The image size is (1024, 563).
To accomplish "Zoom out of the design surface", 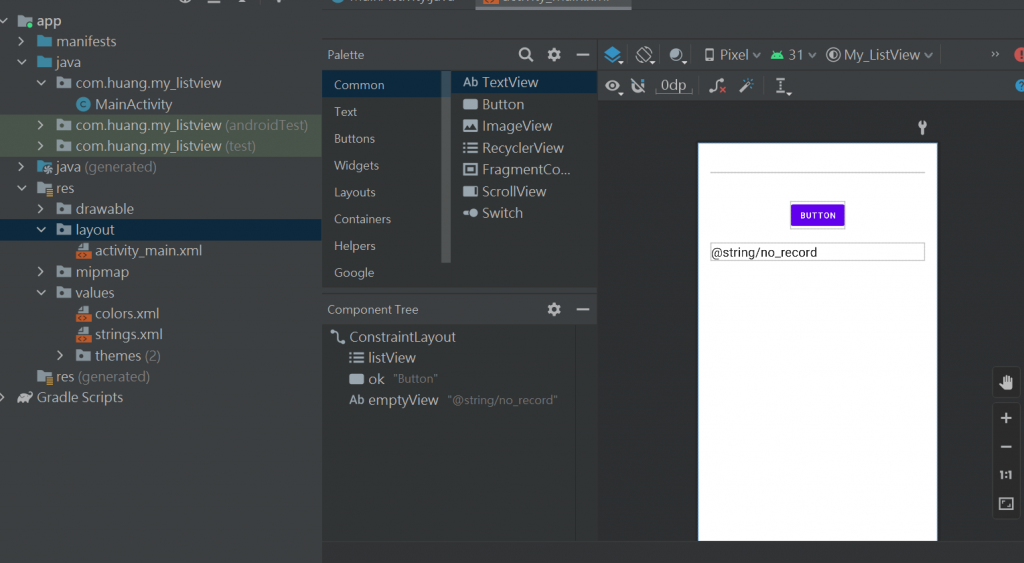I will pos(1006,447).
